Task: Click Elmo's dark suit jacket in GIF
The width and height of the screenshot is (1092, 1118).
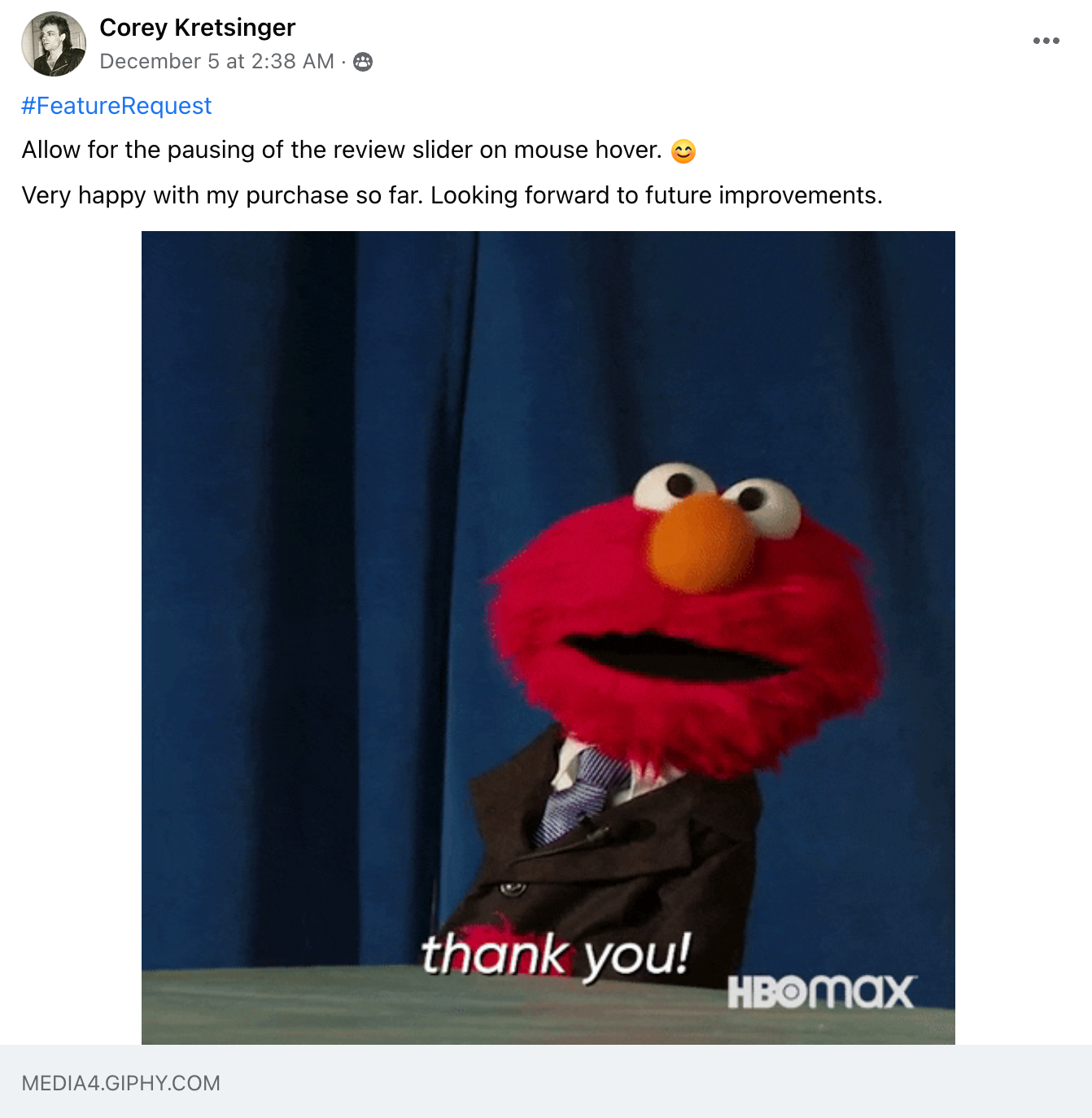Action: coord(651,863)
